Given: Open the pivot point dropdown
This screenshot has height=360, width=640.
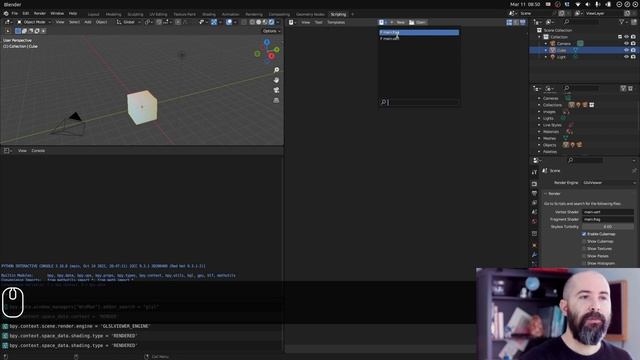Looking at the screenshot, I should click(149, 22).
